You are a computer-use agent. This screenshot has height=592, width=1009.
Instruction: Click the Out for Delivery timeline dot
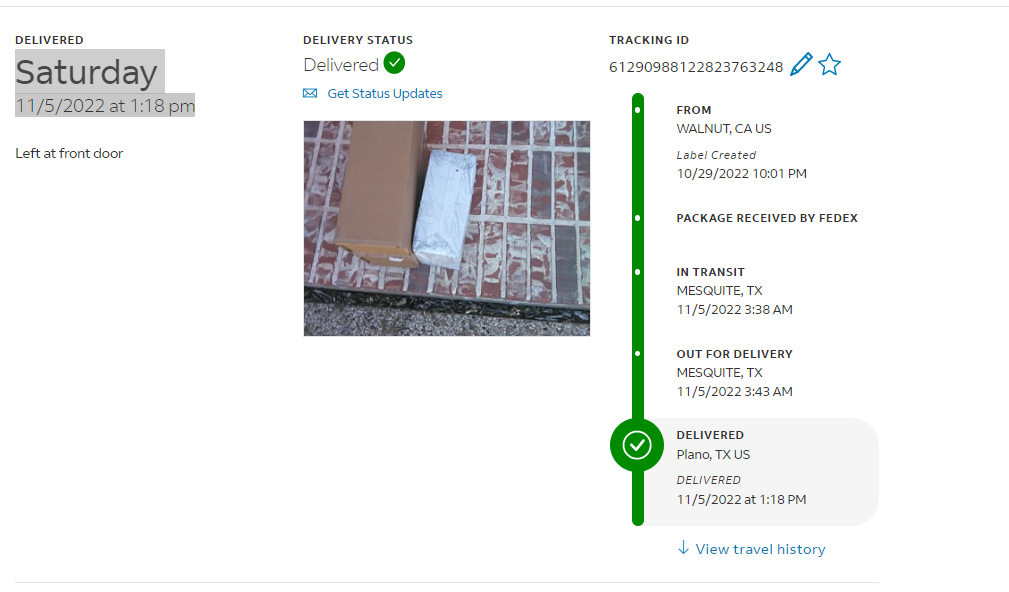(638, 354)
